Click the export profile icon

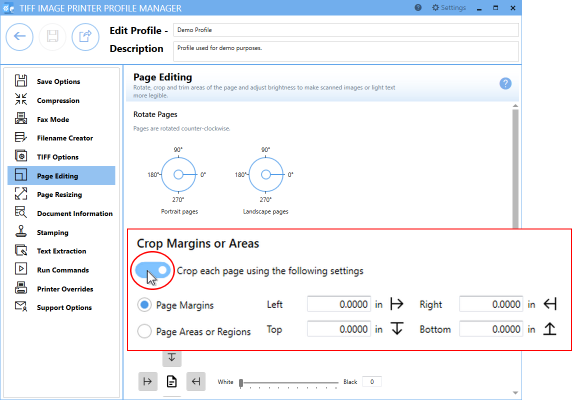85,36
